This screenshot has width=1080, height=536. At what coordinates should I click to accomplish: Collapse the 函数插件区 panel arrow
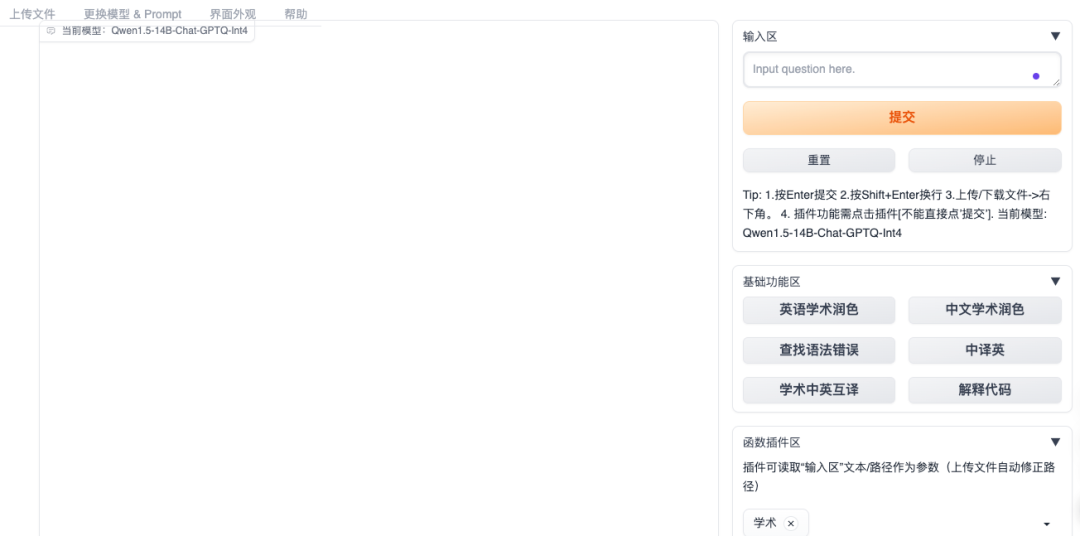[1055, 442]
